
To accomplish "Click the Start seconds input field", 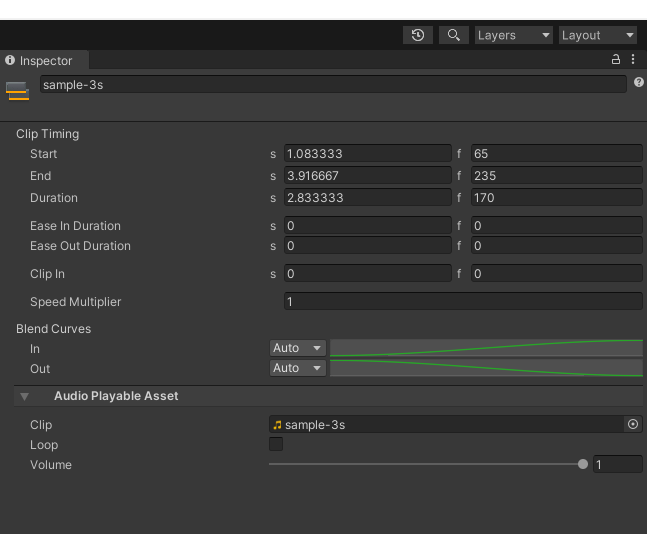I will pos(367,154).
